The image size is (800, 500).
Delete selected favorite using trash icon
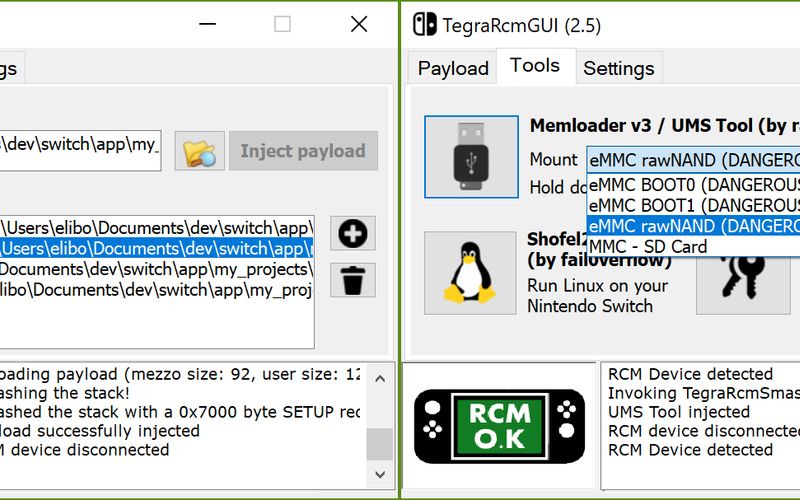point(352,280)
